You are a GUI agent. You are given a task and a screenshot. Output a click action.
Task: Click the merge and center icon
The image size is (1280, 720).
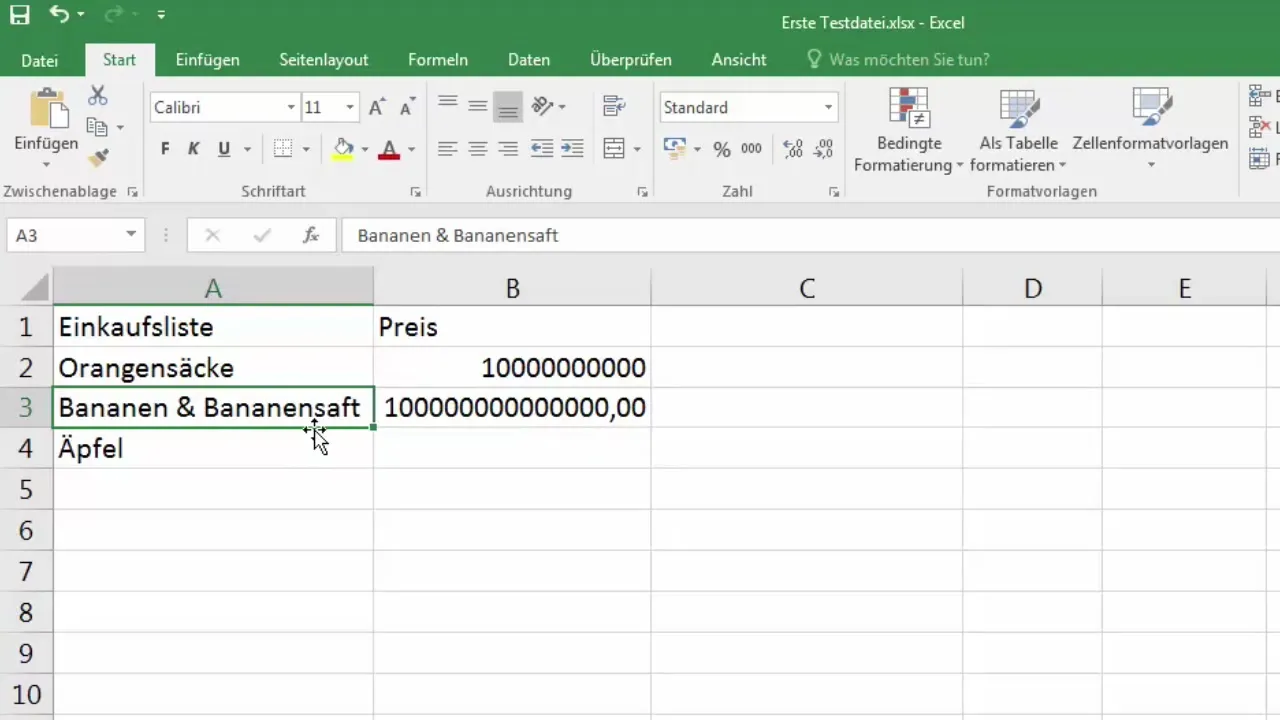[614, 149]
